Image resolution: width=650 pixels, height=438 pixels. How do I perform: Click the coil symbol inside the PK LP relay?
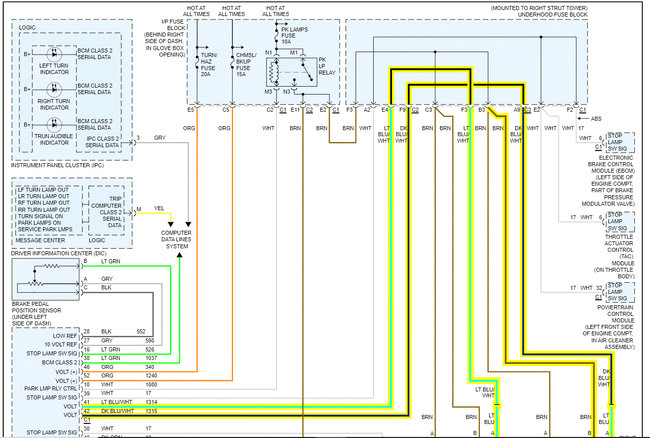pos(274,73)
